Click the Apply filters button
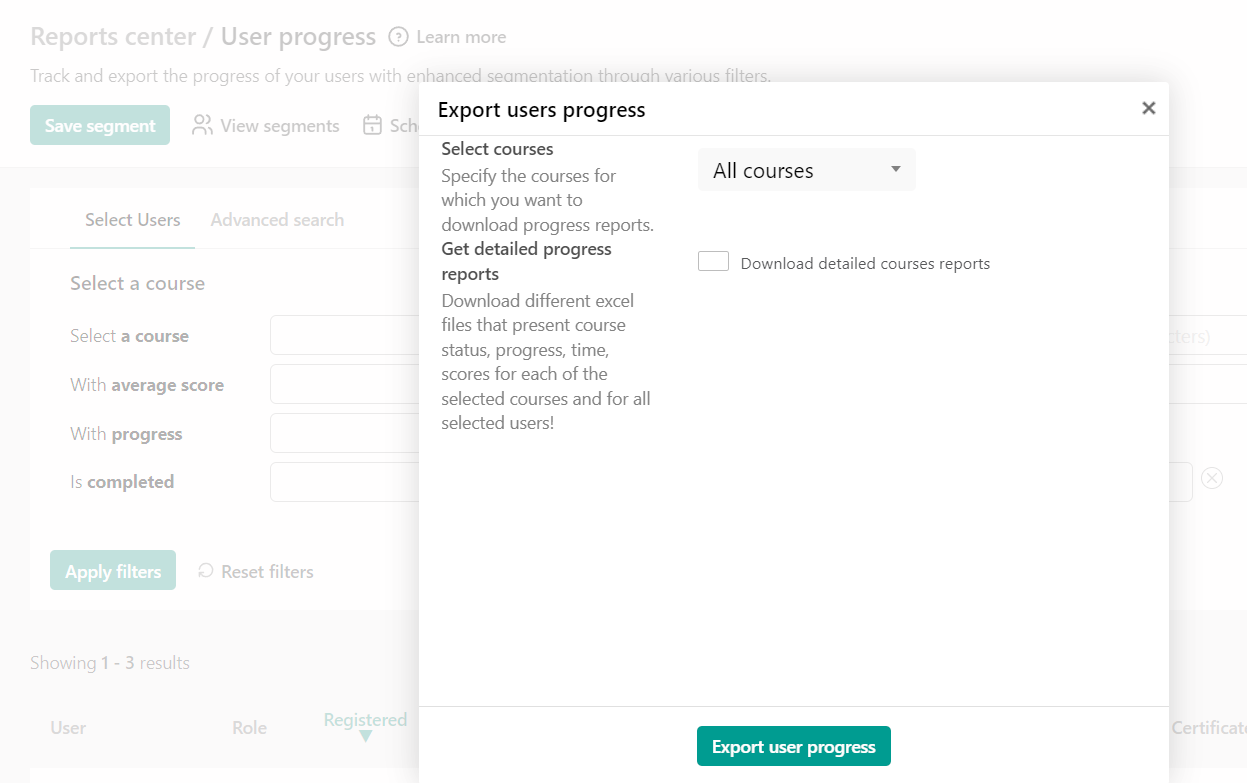This screenshot has width=1247, height=783. tap(112, 571)
